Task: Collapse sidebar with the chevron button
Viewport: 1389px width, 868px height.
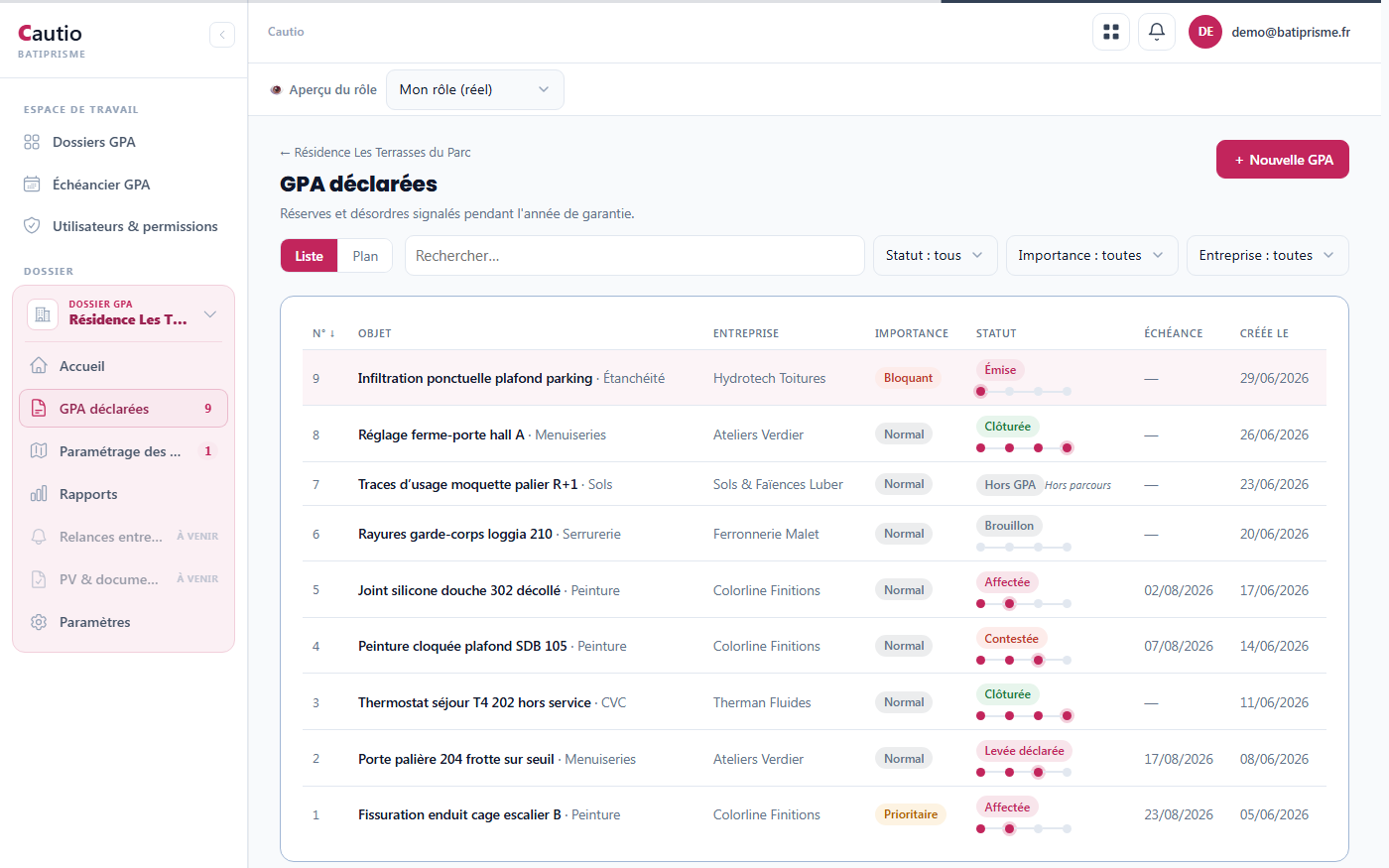Action: click(x=222, y=35)
